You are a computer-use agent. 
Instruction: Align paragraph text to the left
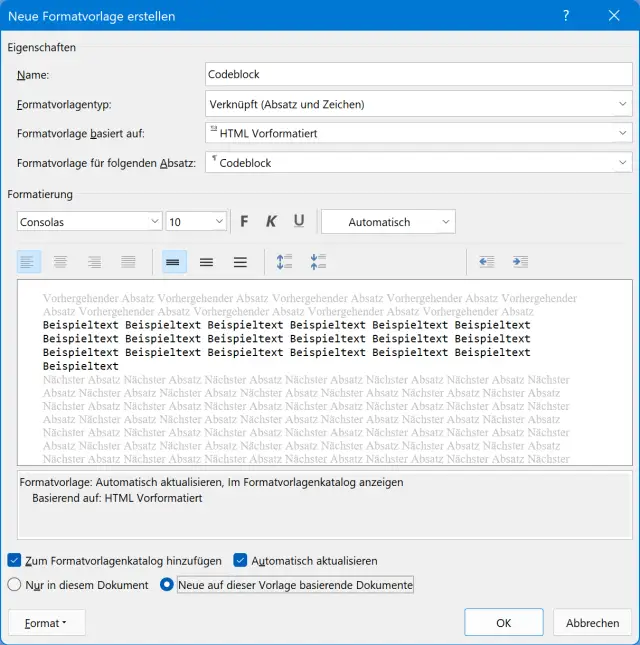[27, 262]
